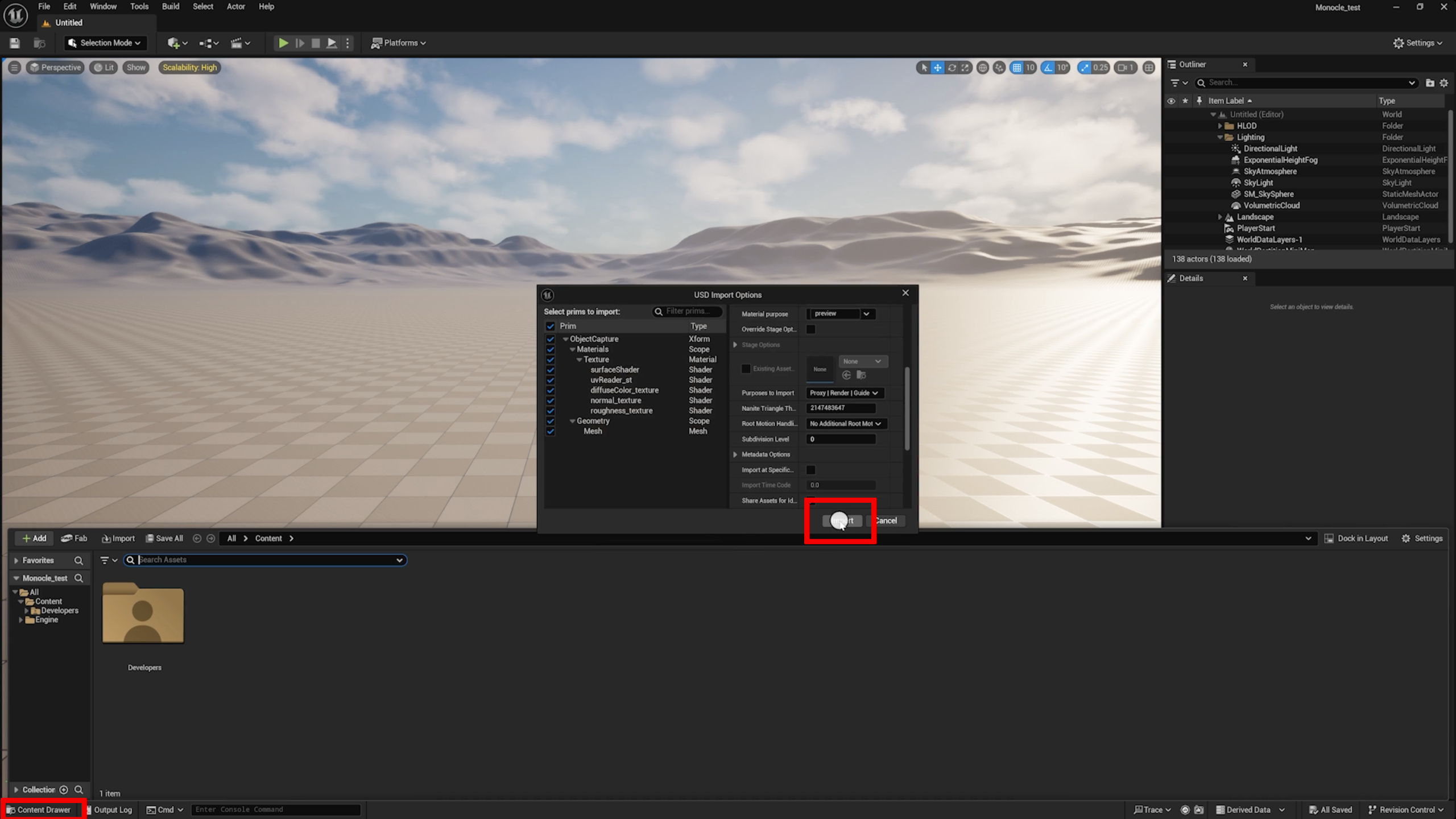Expand the Stage Options section
The height and width of the screenshot is (819, 1456).
coord(735,345)
